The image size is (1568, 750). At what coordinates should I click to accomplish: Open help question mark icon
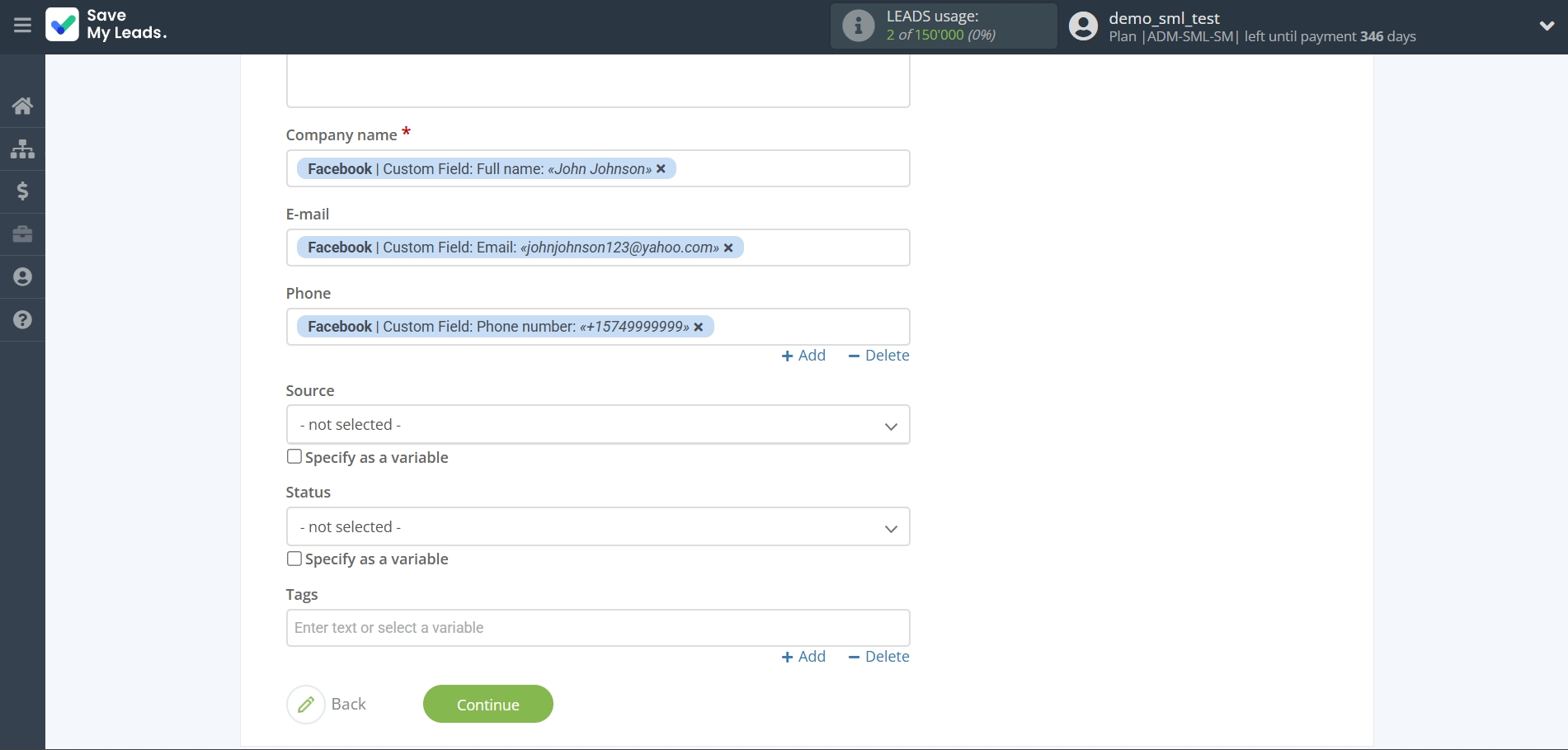pyautogui.click(x=22, y=320)
